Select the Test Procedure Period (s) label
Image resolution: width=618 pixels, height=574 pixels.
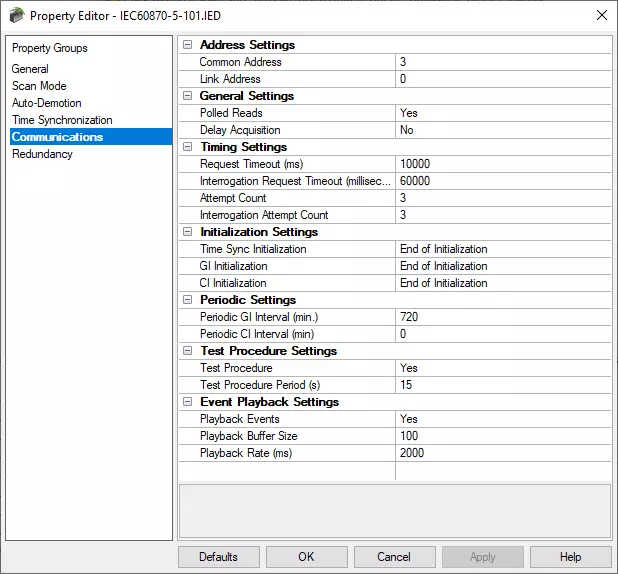(x=260, y=384)
